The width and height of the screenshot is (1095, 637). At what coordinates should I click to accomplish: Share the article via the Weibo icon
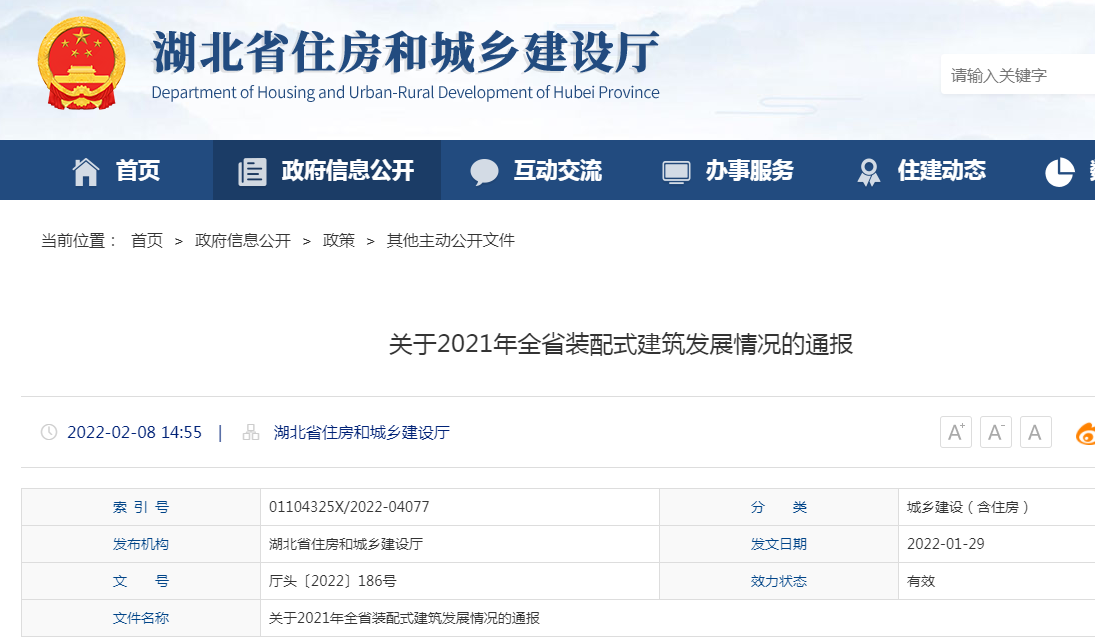[x=1085, y=432]
